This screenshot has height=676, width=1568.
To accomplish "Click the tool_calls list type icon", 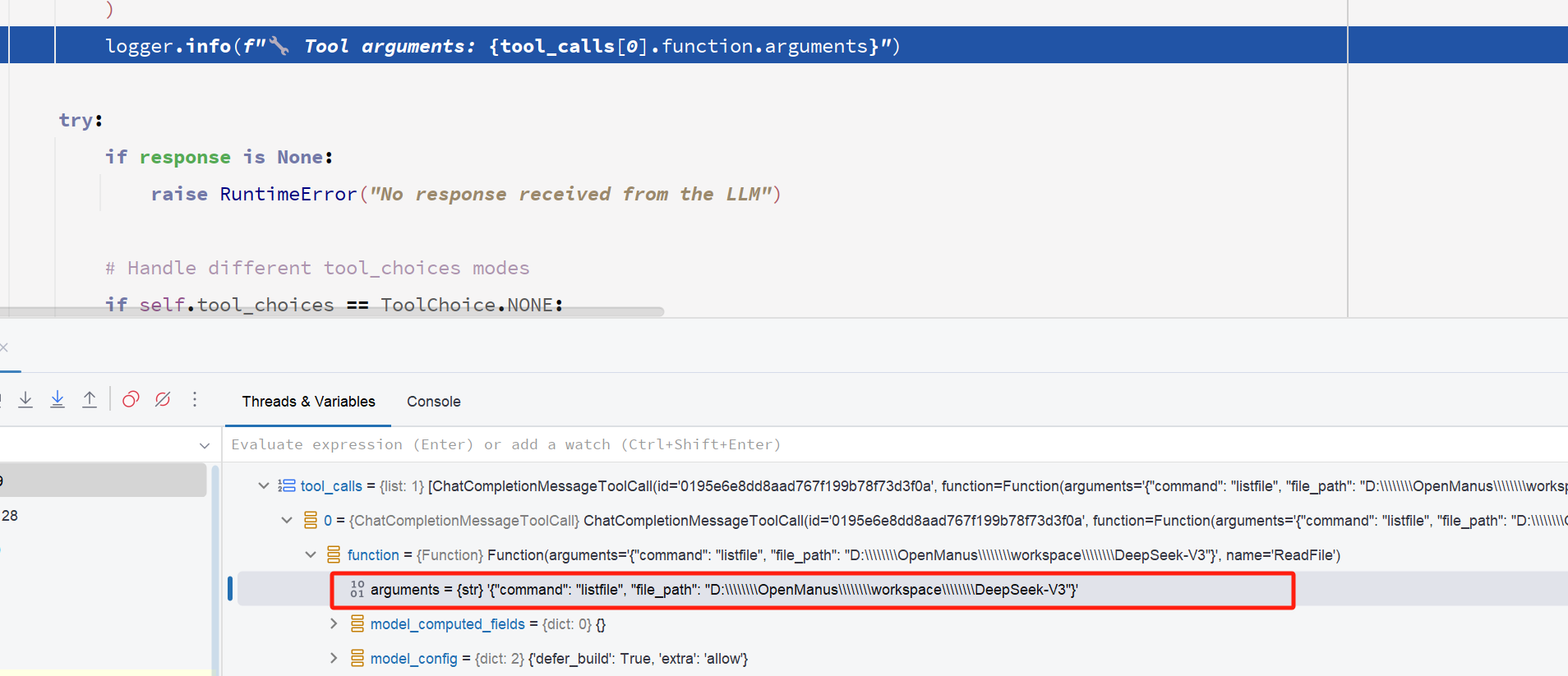I will [287, 485].
